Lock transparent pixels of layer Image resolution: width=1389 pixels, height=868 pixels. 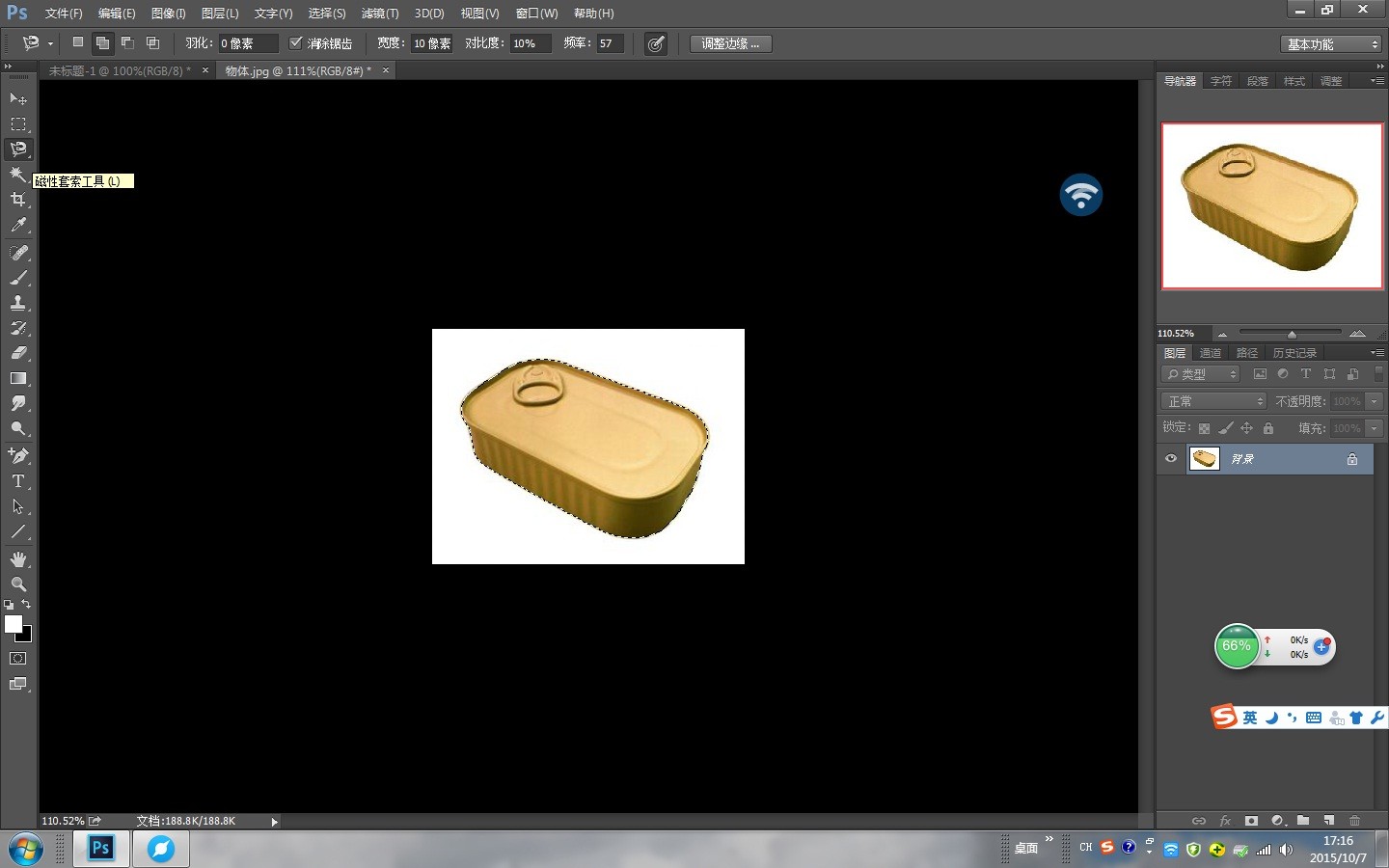point(1204,428)
